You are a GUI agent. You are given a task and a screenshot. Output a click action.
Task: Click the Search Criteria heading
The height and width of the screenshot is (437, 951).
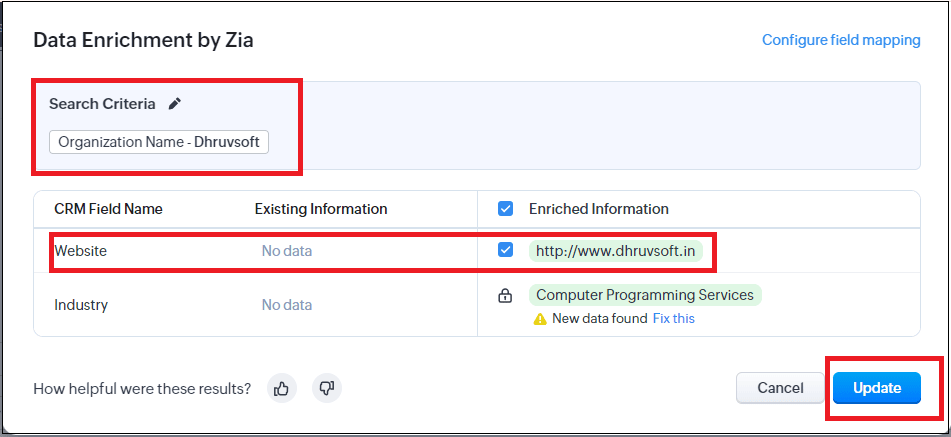(102, 104)
